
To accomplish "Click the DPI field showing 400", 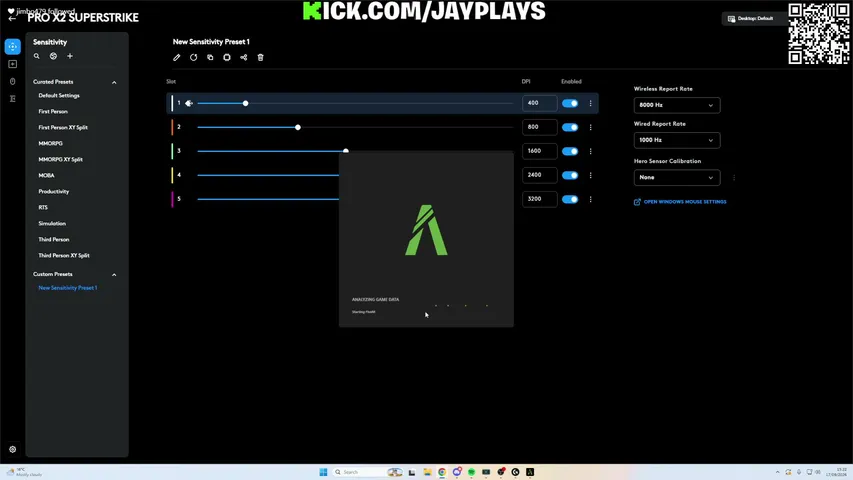I will click(x=540, y=103).
